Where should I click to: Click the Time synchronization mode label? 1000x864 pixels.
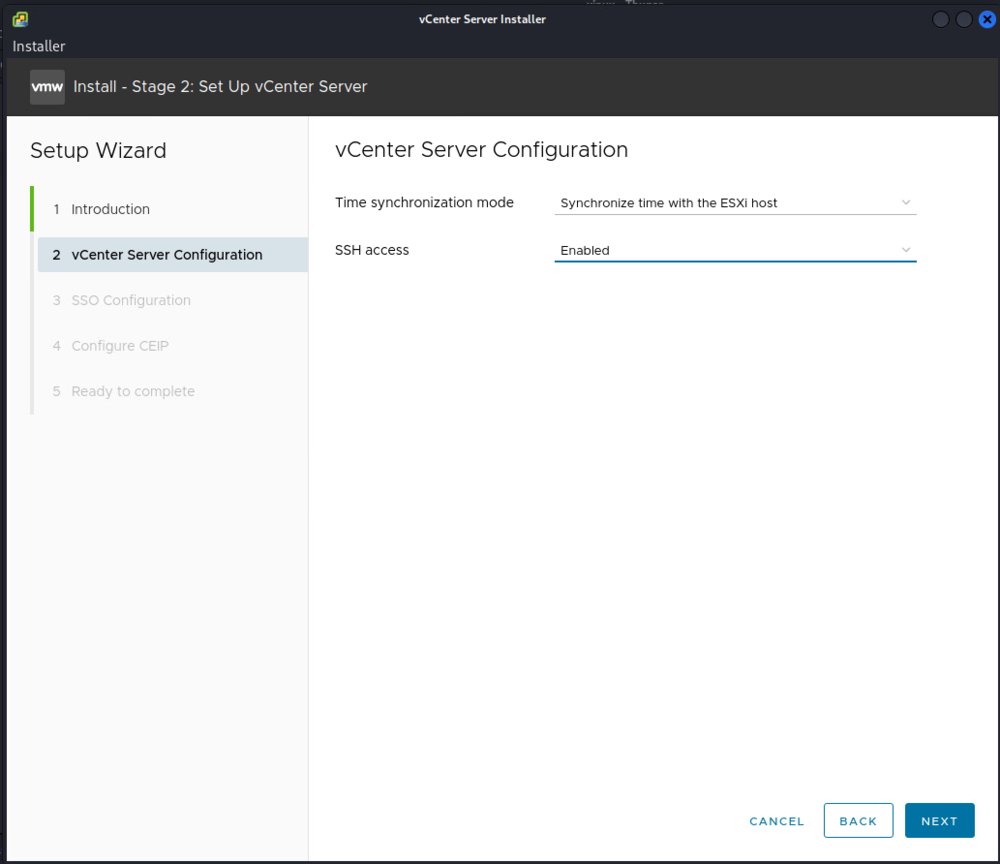point(424,203)
